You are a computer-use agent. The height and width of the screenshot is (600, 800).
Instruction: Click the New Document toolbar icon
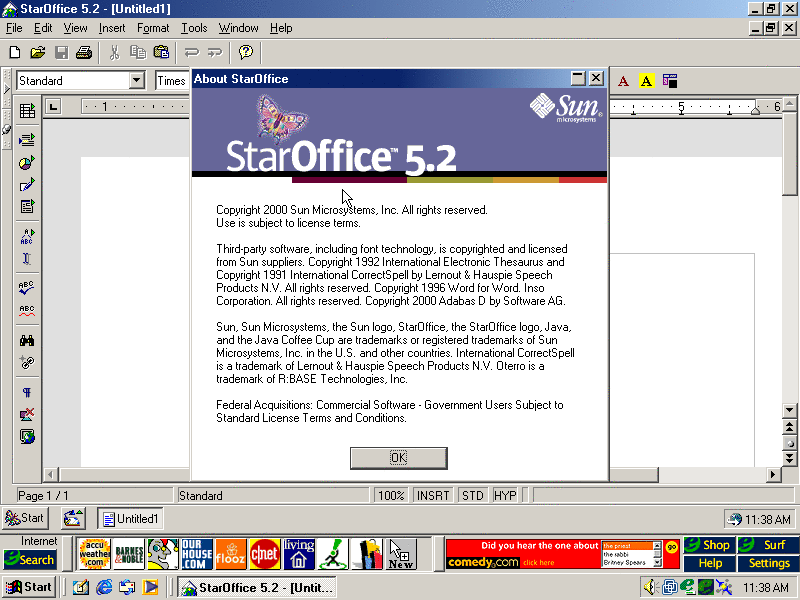tap(14, 53)
